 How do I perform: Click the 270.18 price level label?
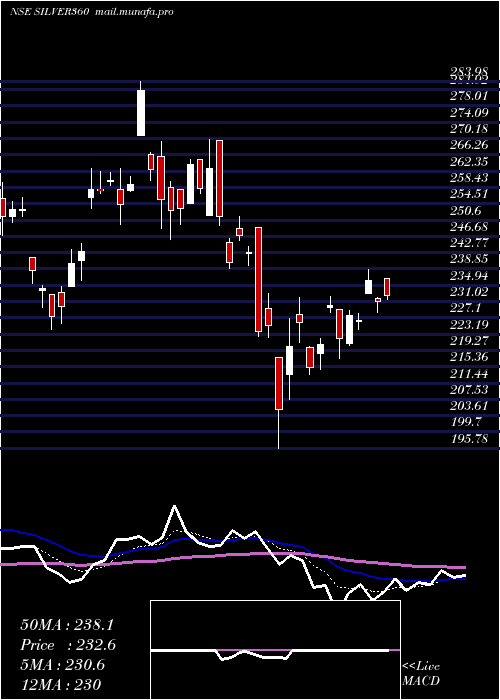click(x=469, y=129)
